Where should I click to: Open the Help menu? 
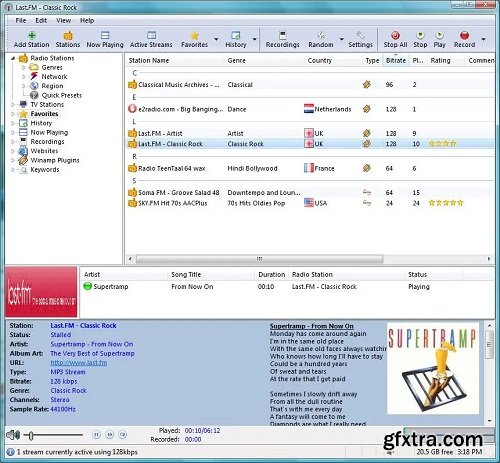click(87, 21)
